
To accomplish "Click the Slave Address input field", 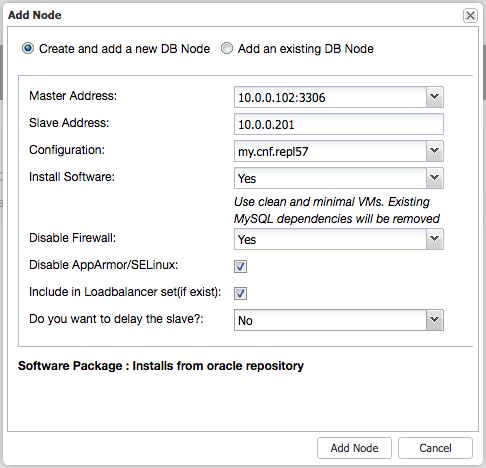I will point(339,124).
